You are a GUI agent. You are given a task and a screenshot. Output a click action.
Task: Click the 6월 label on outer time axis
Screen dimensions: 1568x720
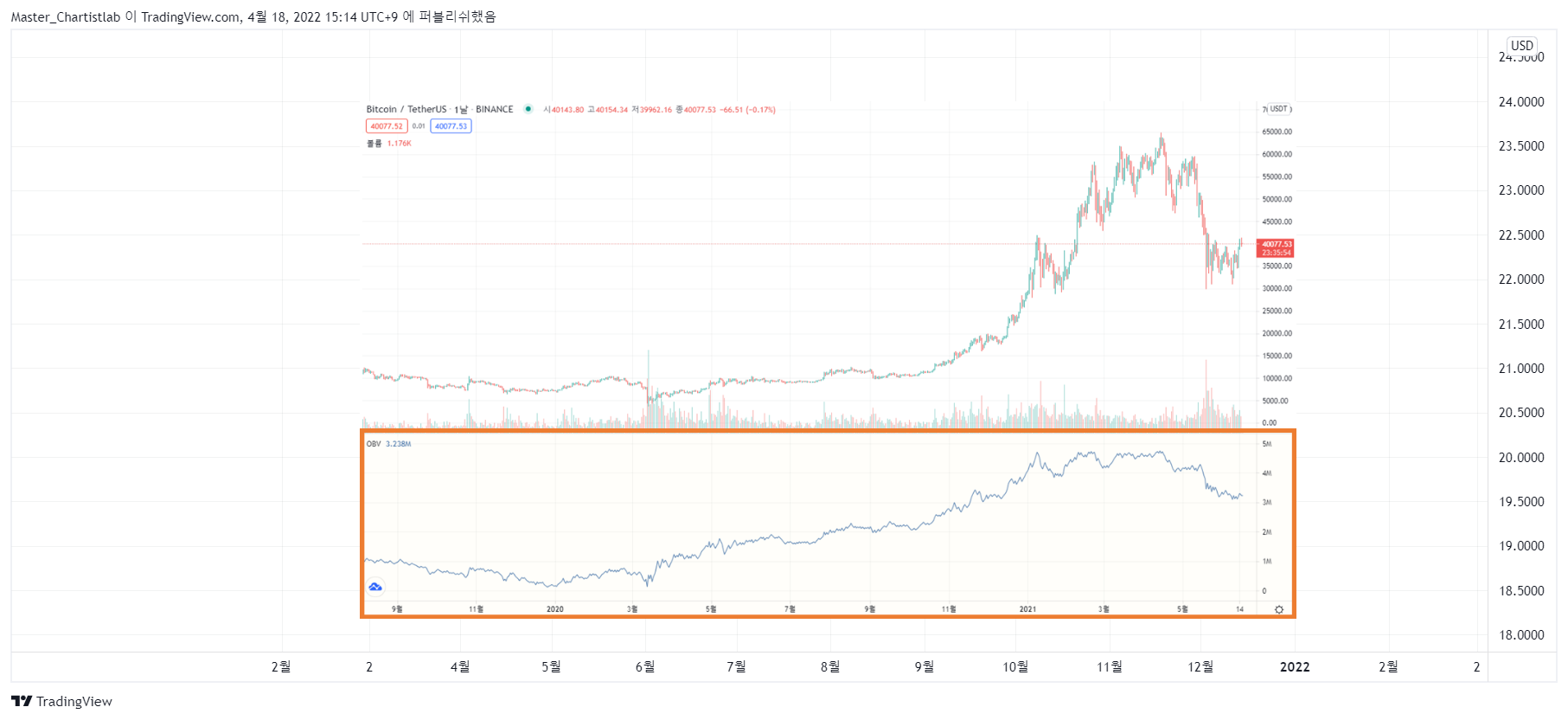coord(645,666)
